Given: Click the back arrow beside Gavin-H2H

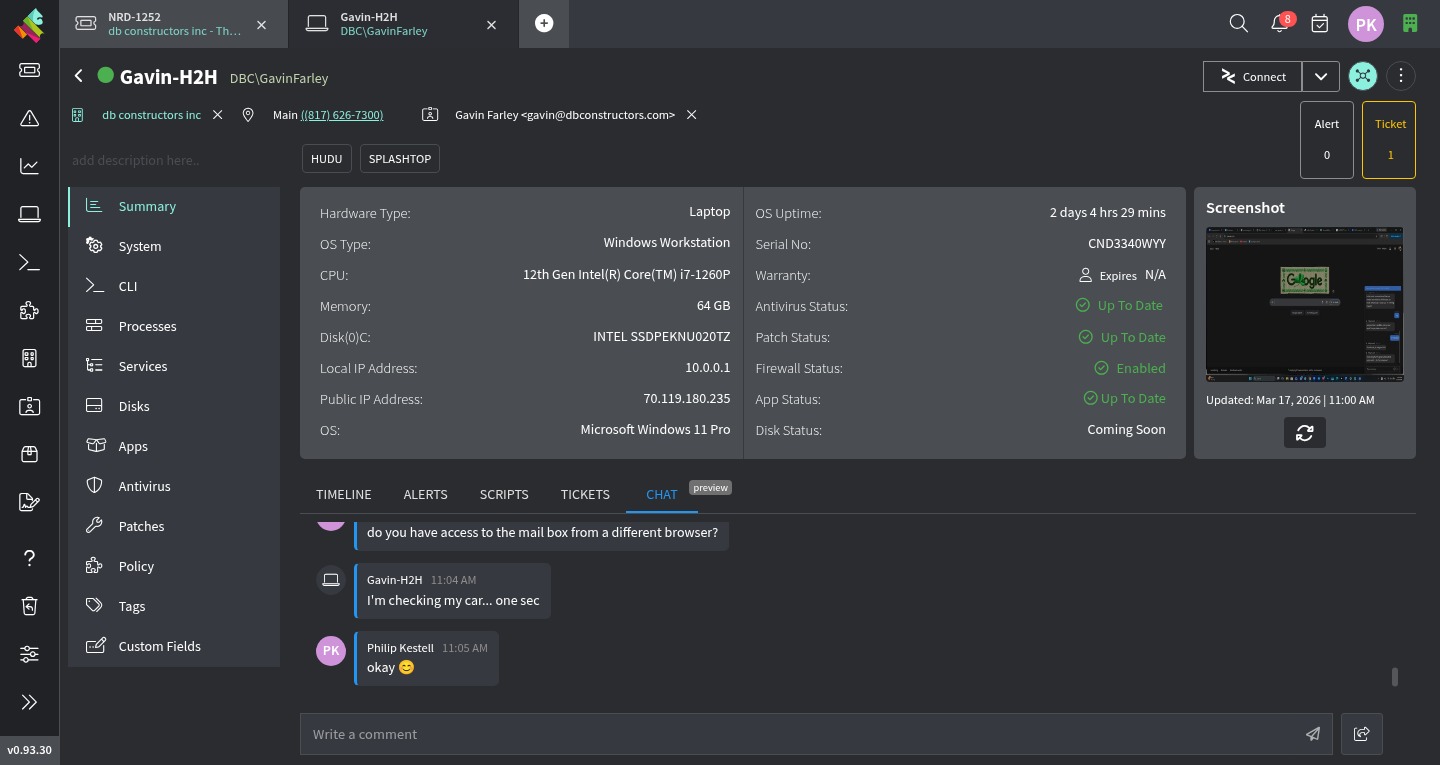Looking at the screenshot, I should 79,76.
